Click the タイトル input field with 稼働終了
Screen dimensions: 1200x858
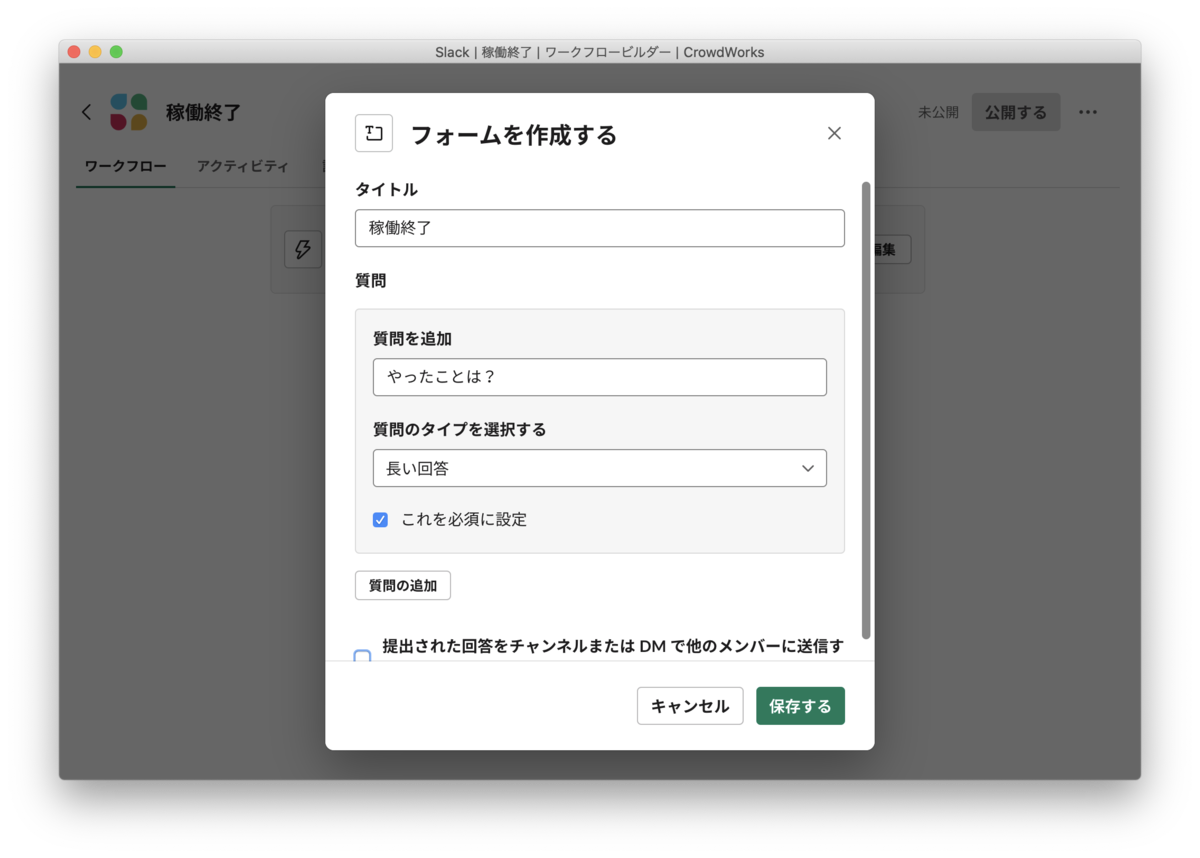click(x=600, y=228)
